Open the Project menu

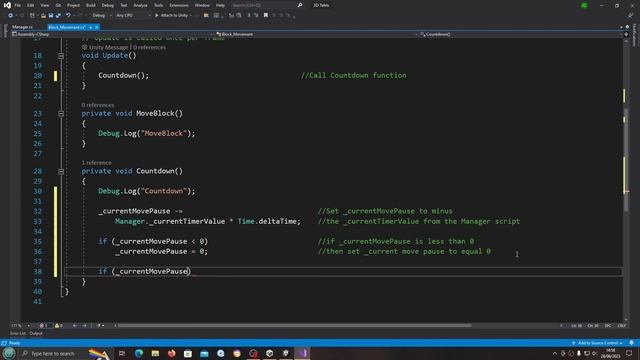[x=73, y=5]
